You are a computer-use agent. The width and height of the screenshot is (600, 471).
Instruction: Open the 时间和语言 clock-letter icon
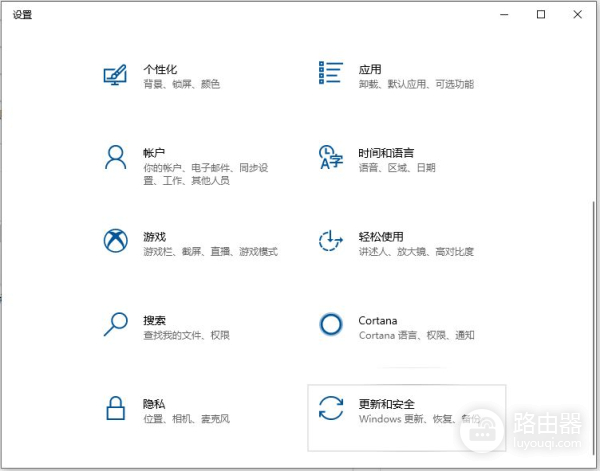(x=331, y=157)
